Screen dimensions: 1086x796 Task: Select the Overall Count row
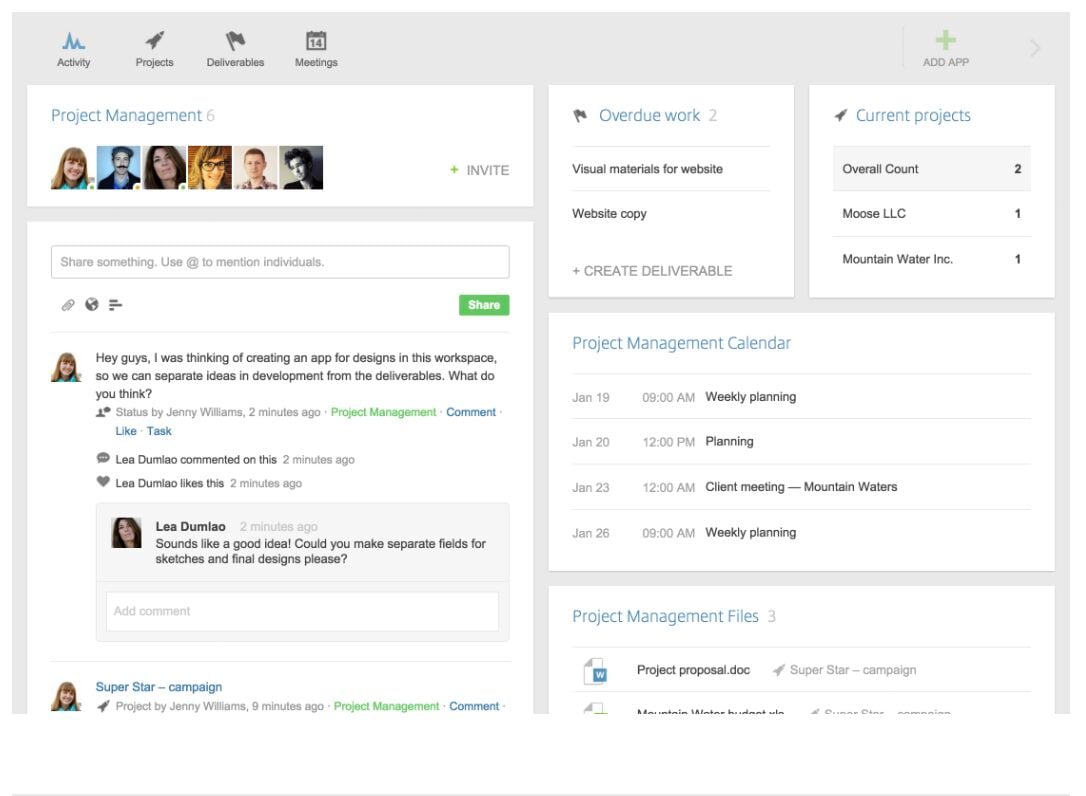(x=932, y=169)
